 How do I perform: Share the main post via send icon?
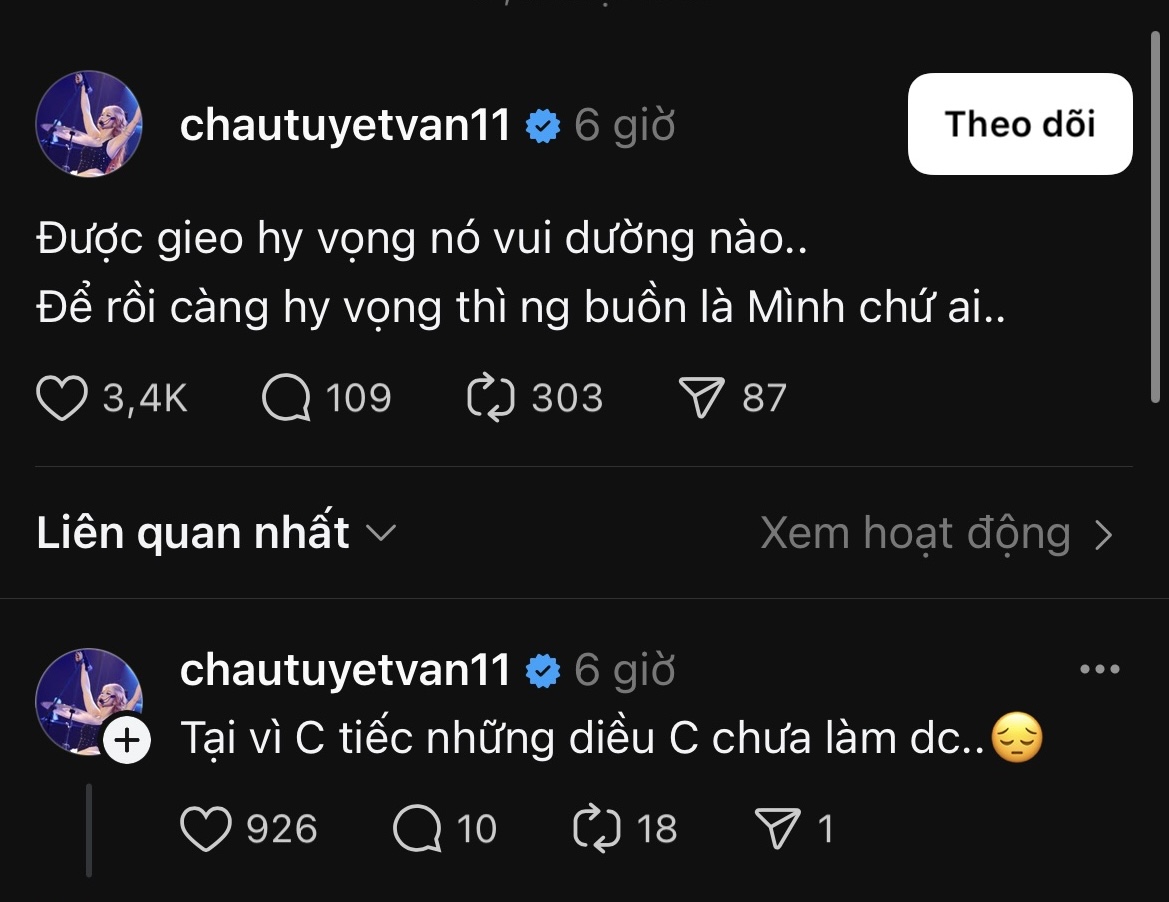tap(700, 398)
